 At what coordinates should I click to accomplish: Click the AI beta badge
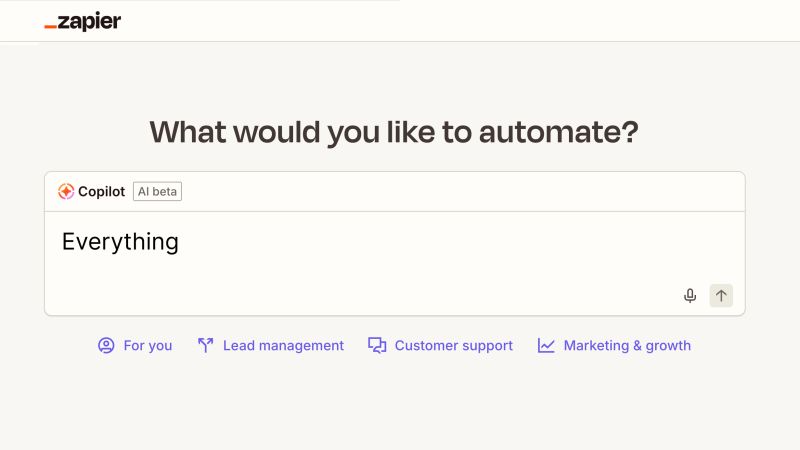click(x=157, y=191)
